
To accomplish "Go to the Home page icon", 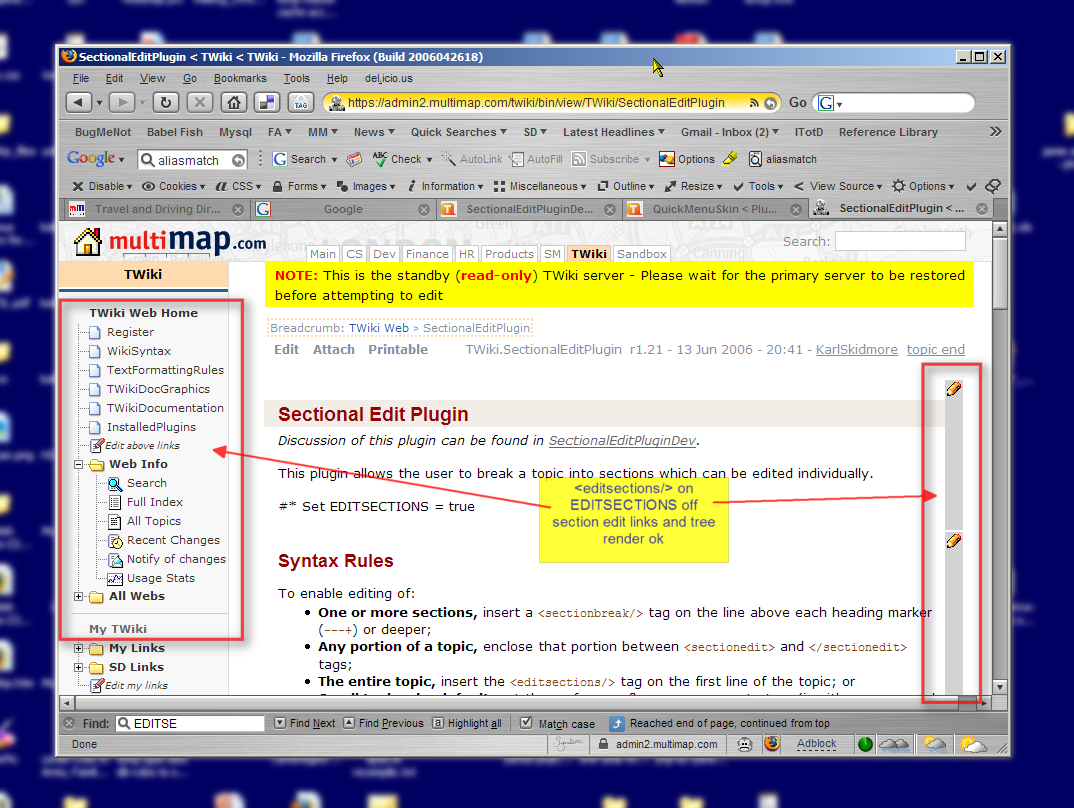I will pyautogui.click(x=234, y=103).
